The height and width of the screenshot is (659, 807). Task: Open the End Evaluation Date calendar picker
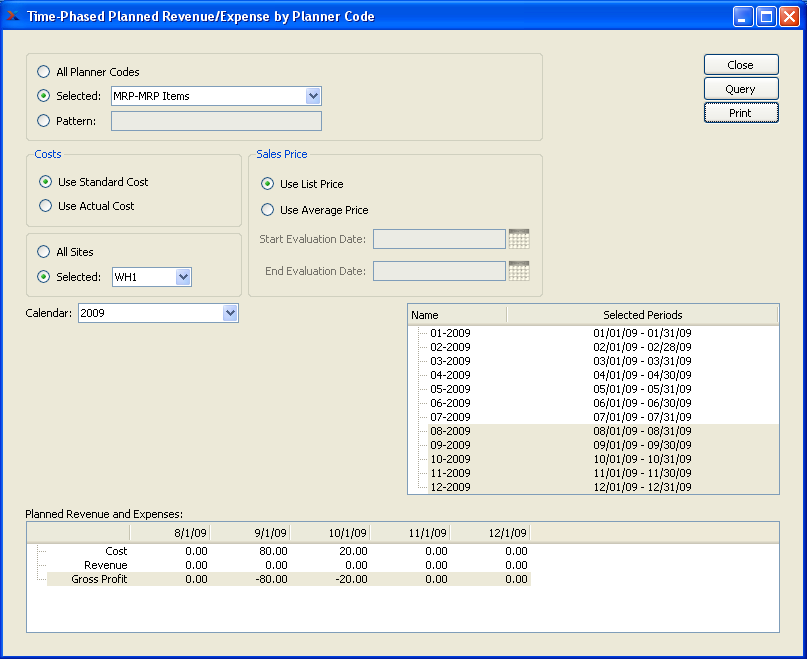[x=518, y=271]
